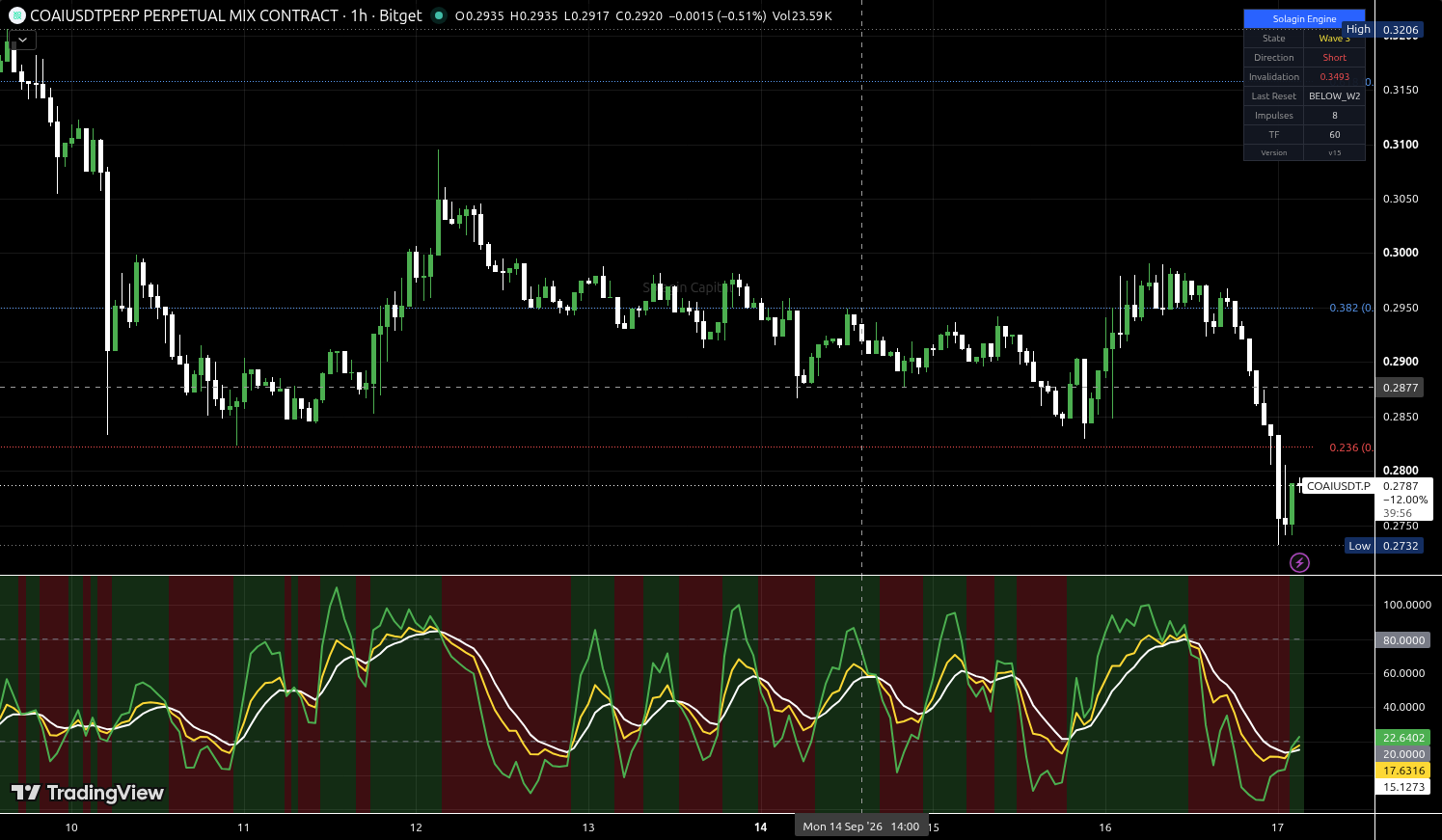Click the 0.2877 crosshair price label
This screenshot has height=840, width=1442.
tap(1401, 388)
